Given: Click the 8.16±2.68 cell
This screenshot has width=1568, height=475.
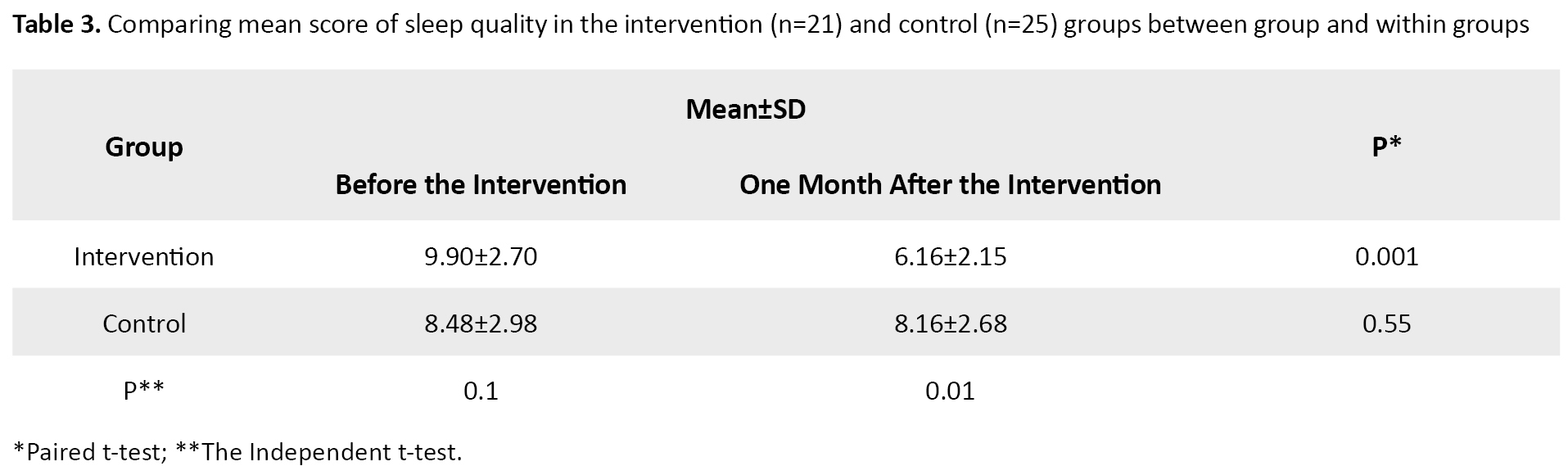Looking at the screenshot, I should coord(950,324).
